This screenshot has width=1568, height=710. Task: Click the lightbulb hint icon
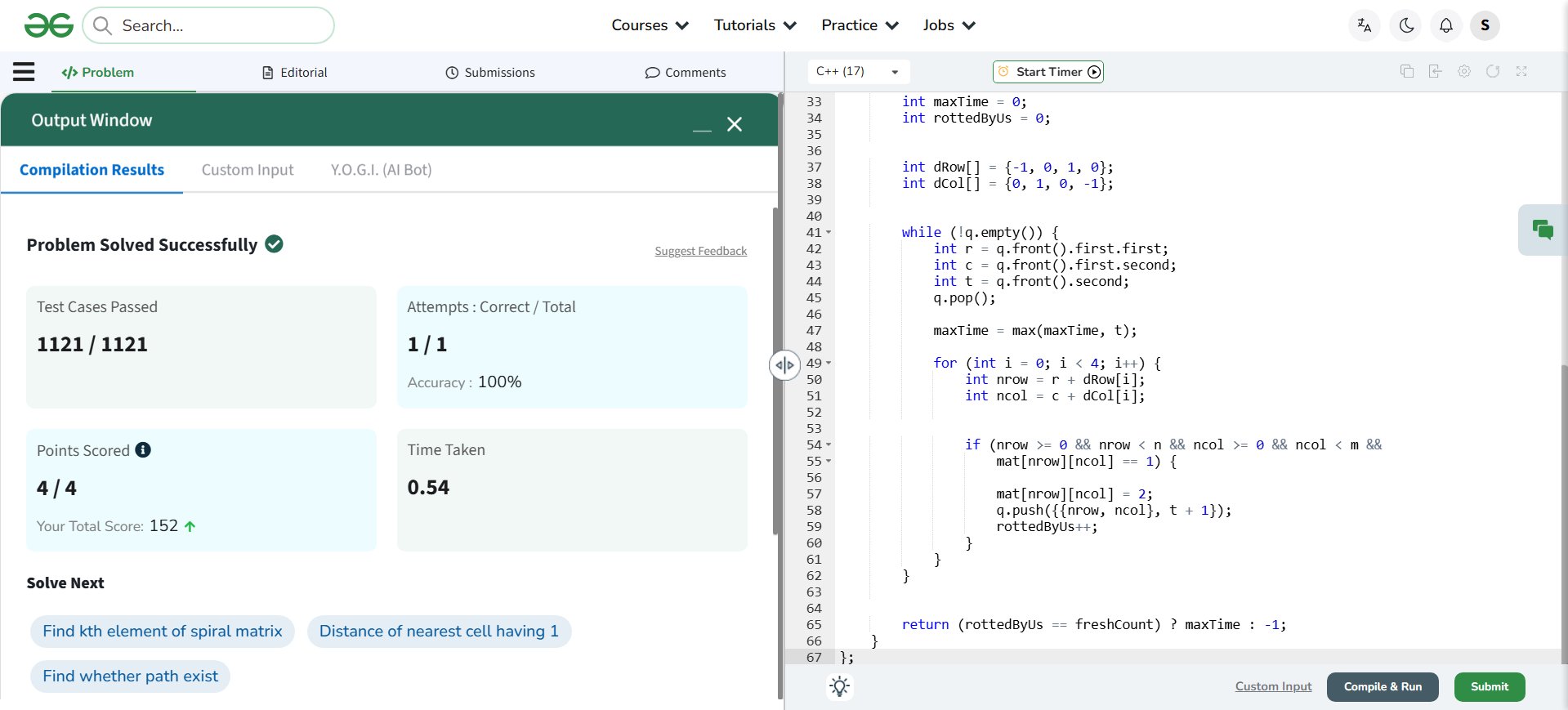tap(839, 686)
